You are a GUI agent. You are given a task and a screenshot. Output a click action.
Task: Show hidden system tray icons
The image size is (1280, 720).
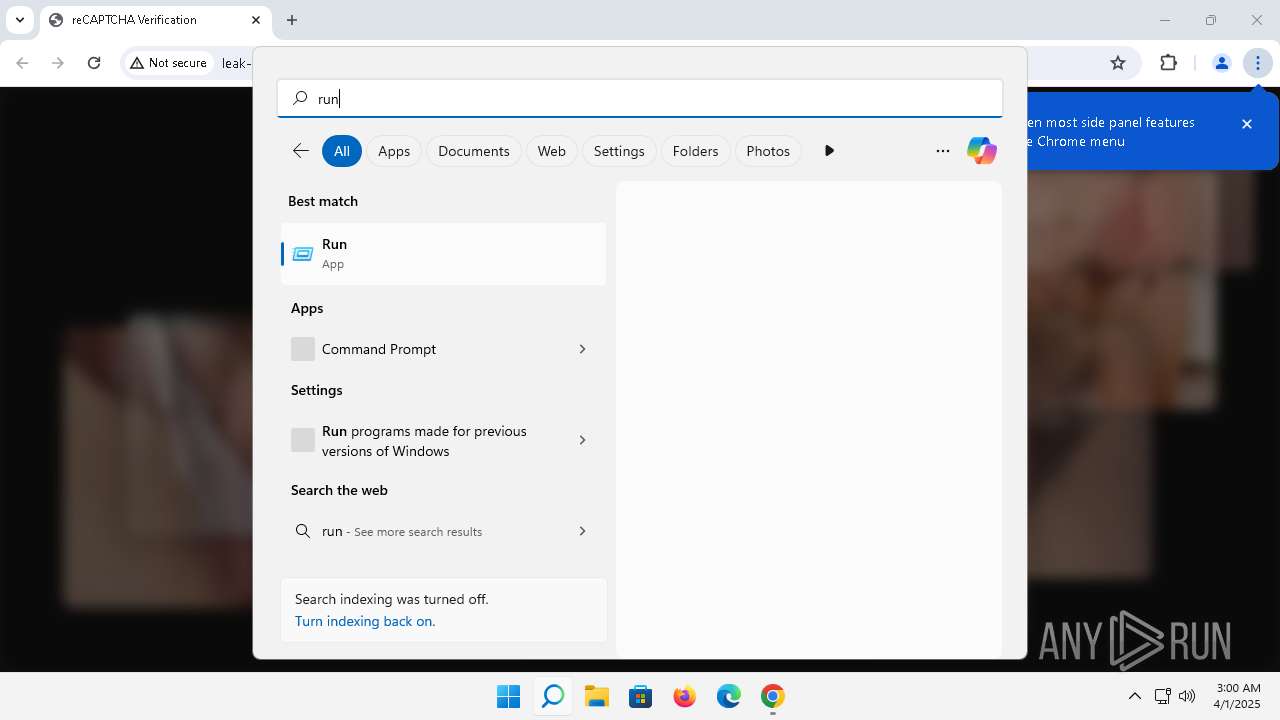[1134, 696]
